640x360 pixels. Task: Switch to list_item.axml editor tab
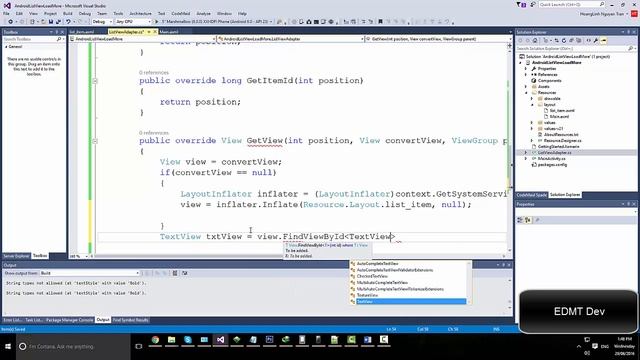(x=82, y=32)
